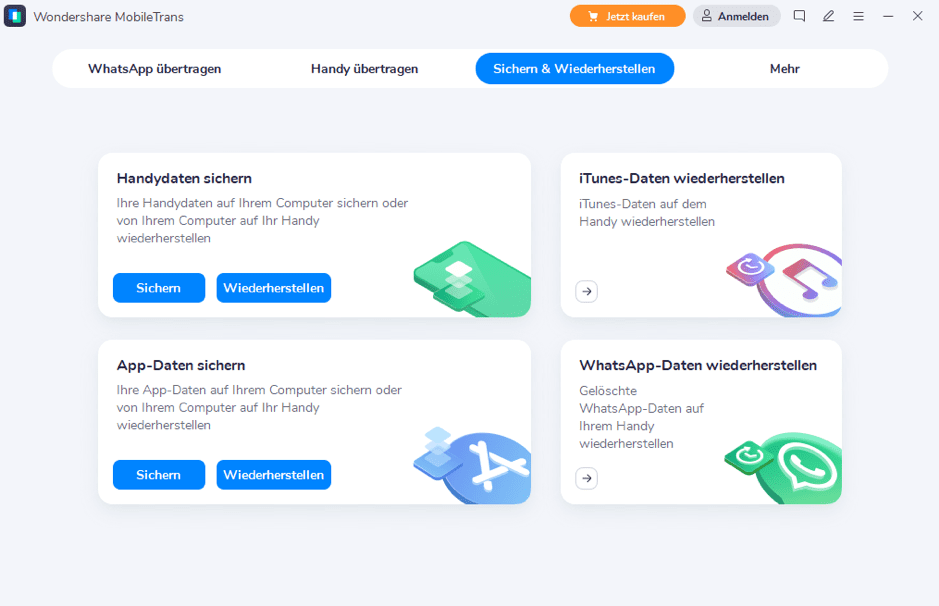The image size is (939, 606).
Task: Minimize the MobileTrans window
Action: click(888, 16)
